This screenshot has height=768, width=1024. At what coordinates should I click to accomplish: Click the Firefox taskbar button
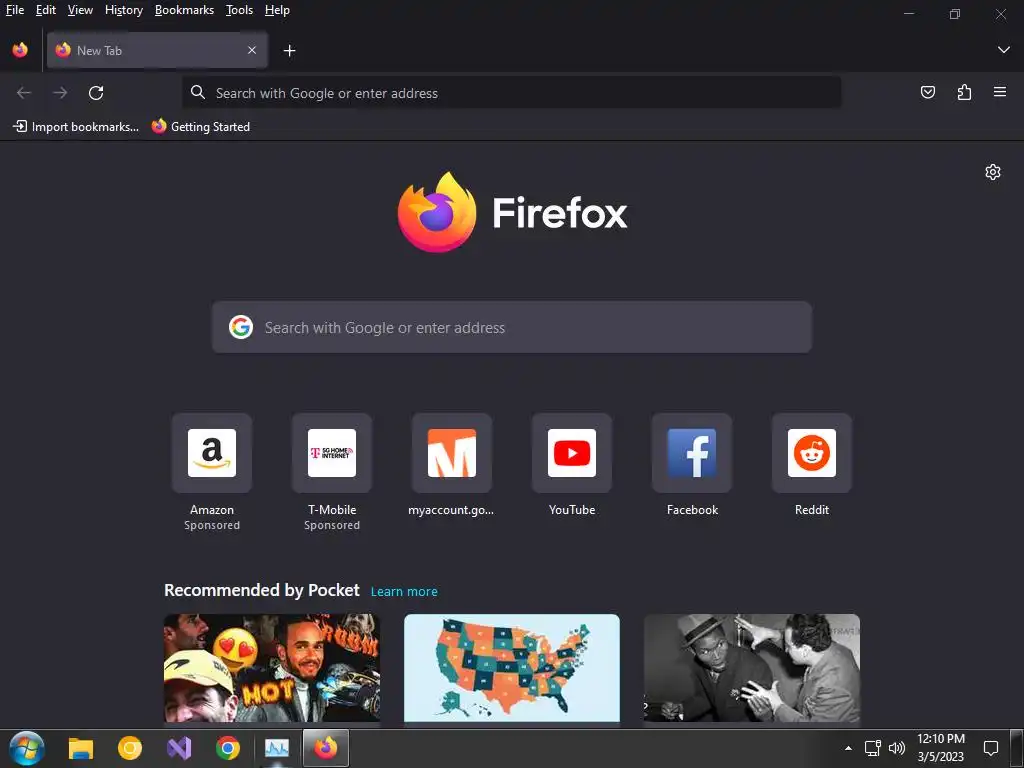tap(325, 748)
